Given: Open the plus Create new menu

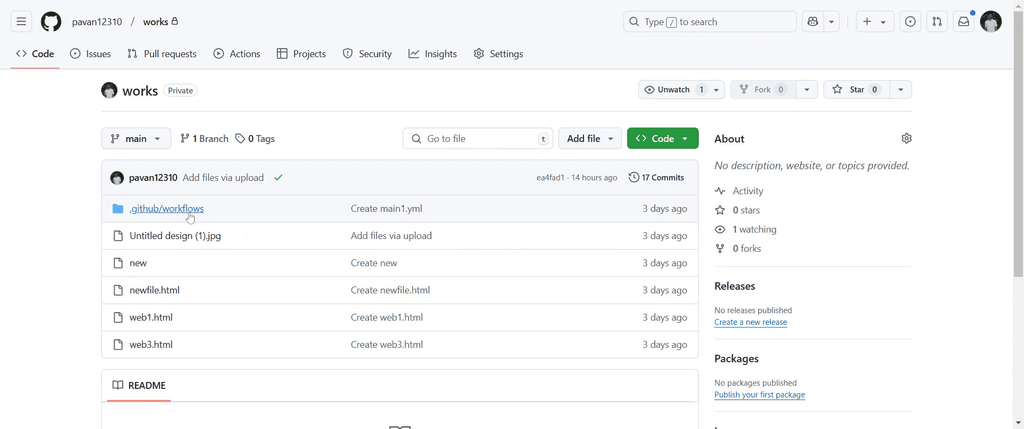Looking at the screenshot, I should (x=874, y=22).
